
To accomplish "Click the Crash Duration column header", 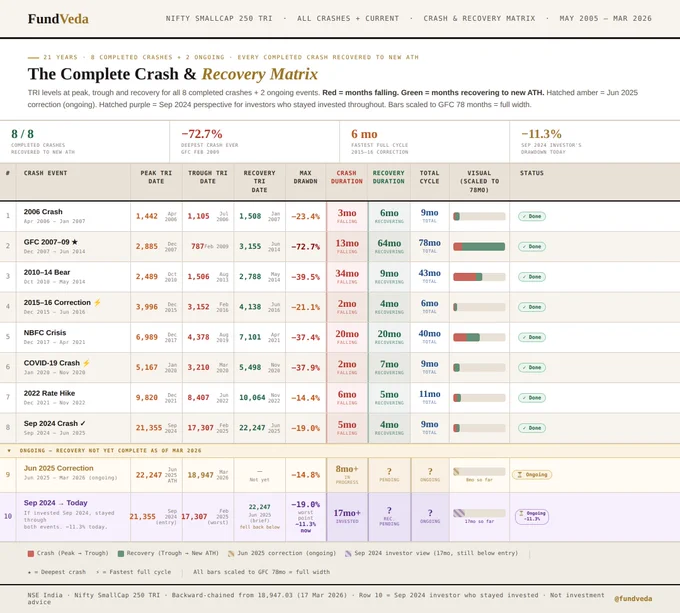I will (347, 177).
